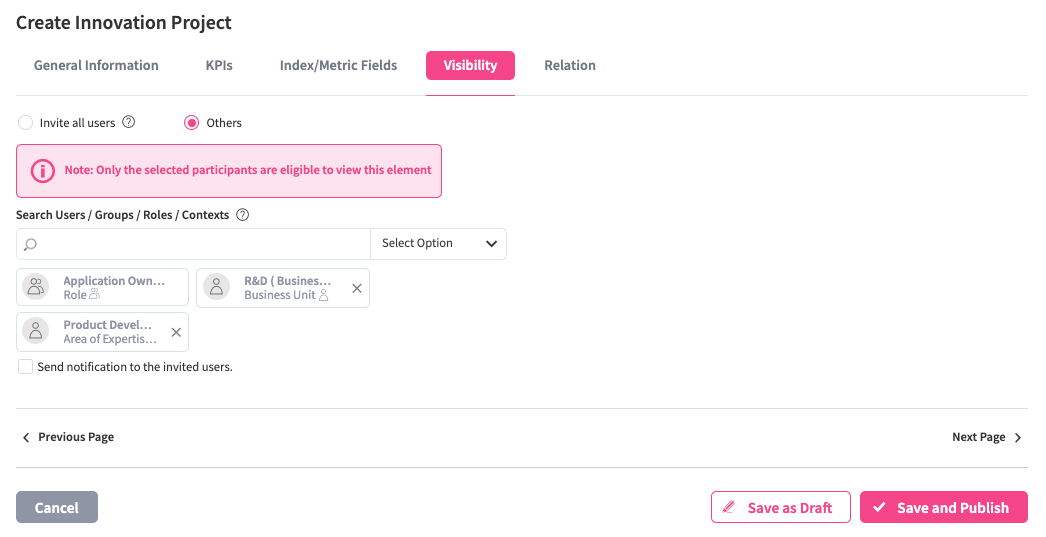Click the Application Owner role avatar icon
The height and width of the screenshot is (537, 1046).
37,288
